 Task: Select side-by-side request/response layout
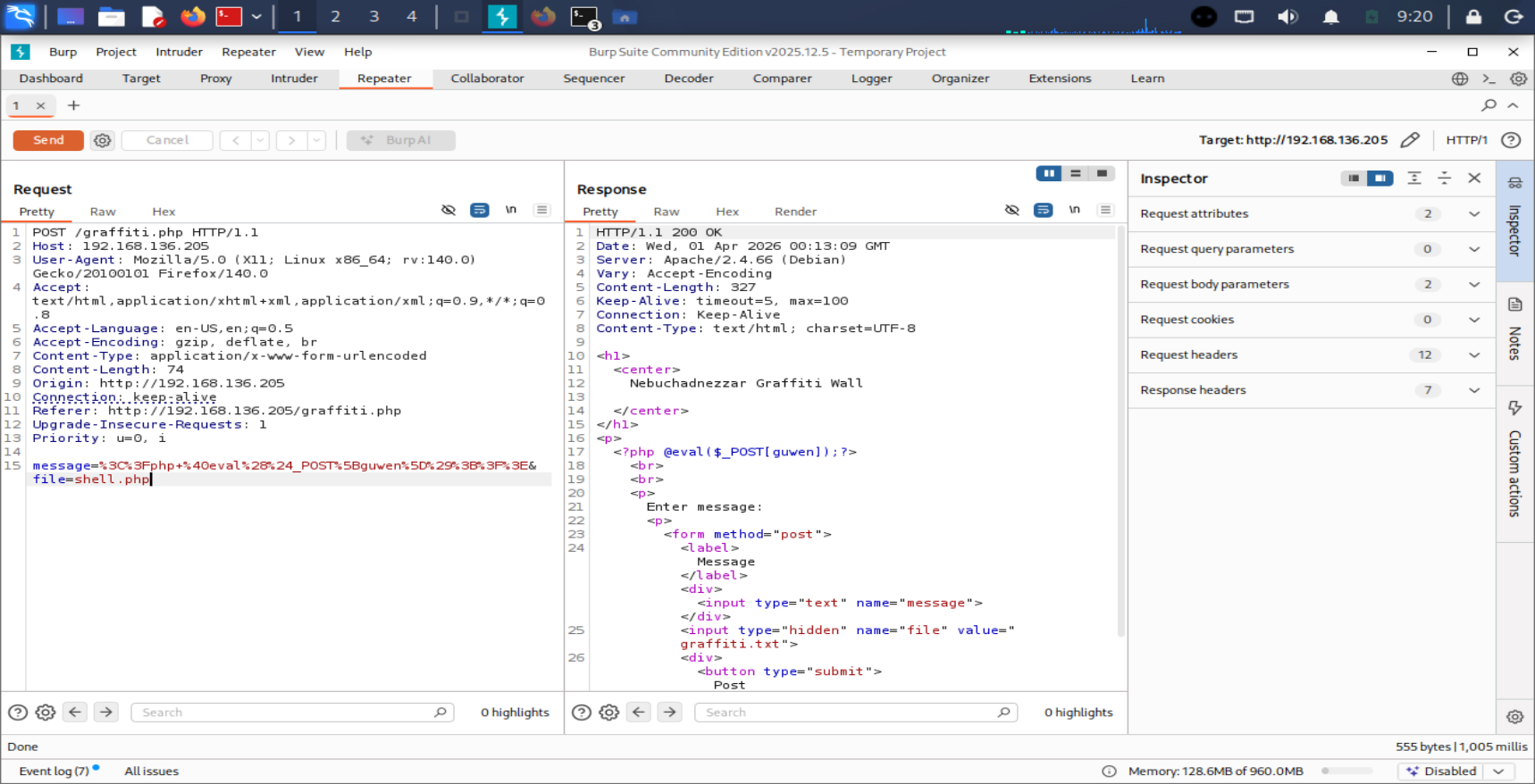(x=1049, y=173)
